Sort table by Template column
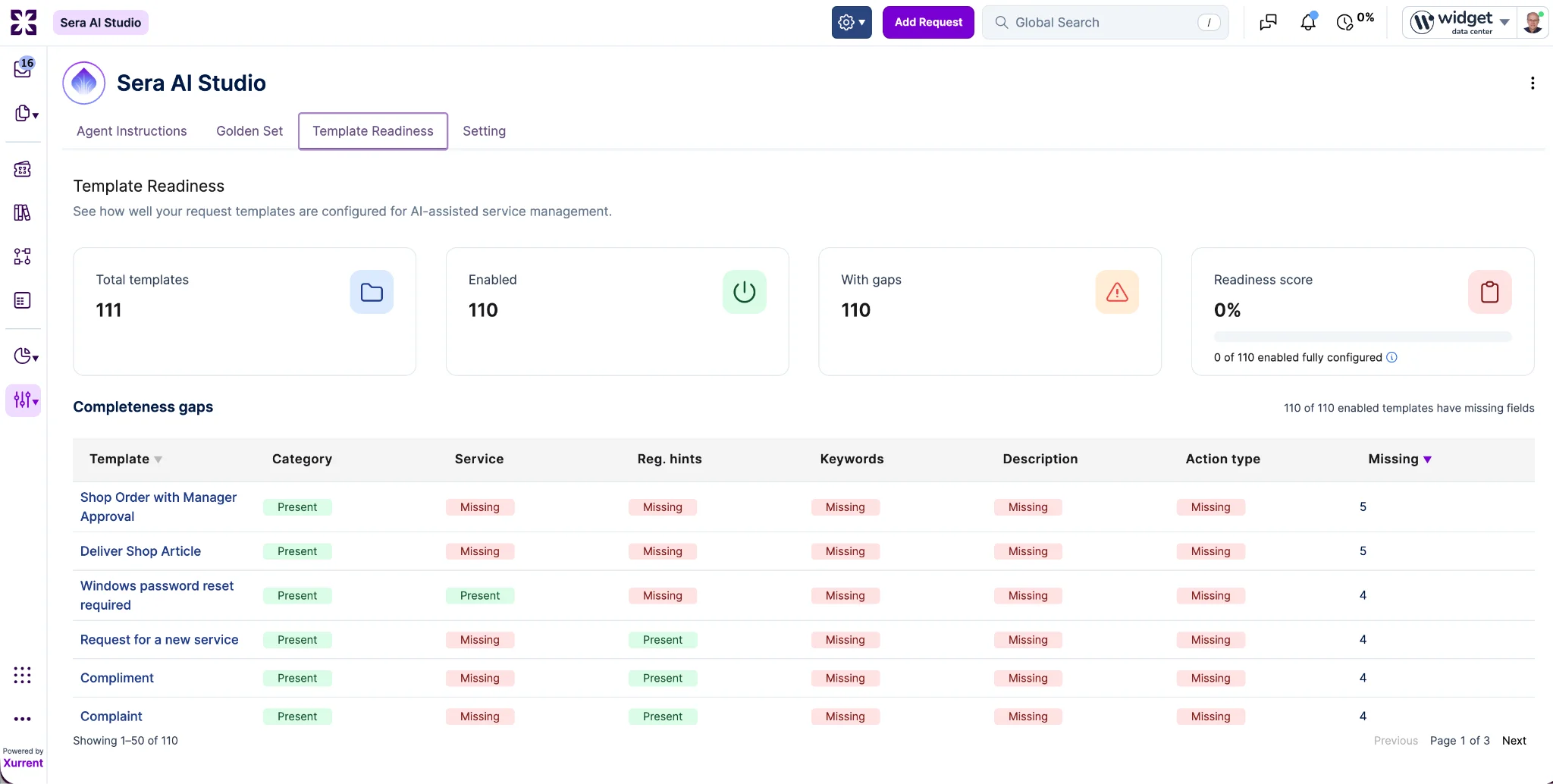The height and width of the screenshot is (784, 1553). [126, 459]
